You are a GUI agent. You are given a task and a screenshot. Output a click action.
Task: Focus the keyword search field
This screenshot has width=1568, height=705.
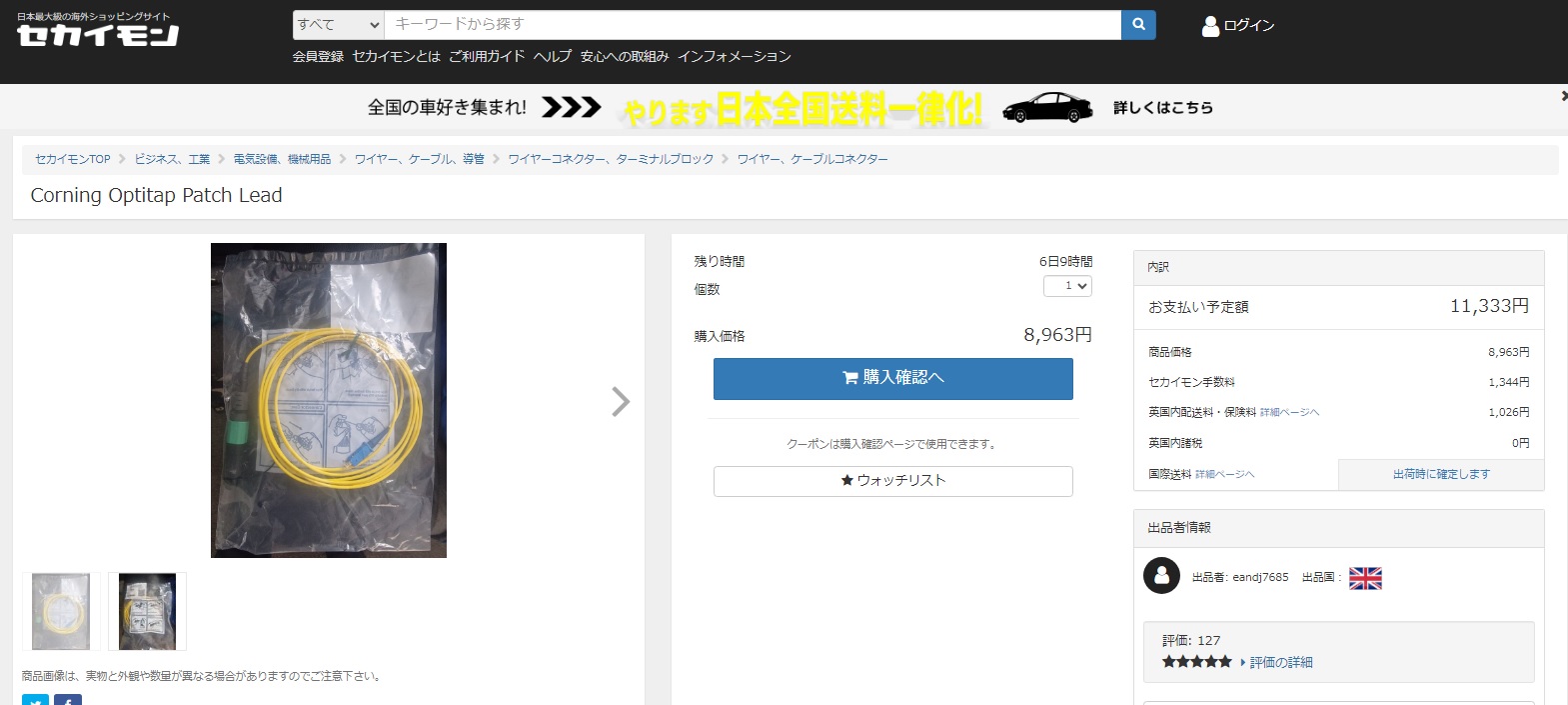click(x=753, y=25)
